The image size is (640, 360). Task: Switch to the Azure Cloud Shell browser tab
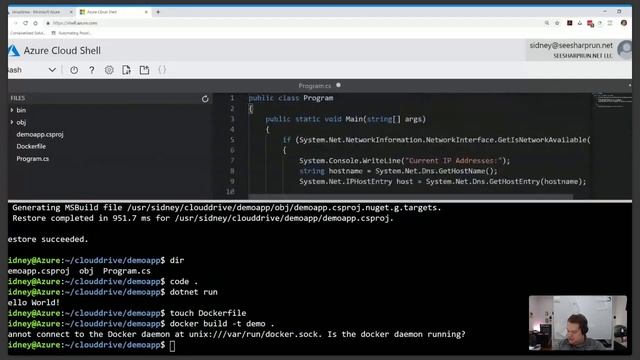[x=113, y=12]
